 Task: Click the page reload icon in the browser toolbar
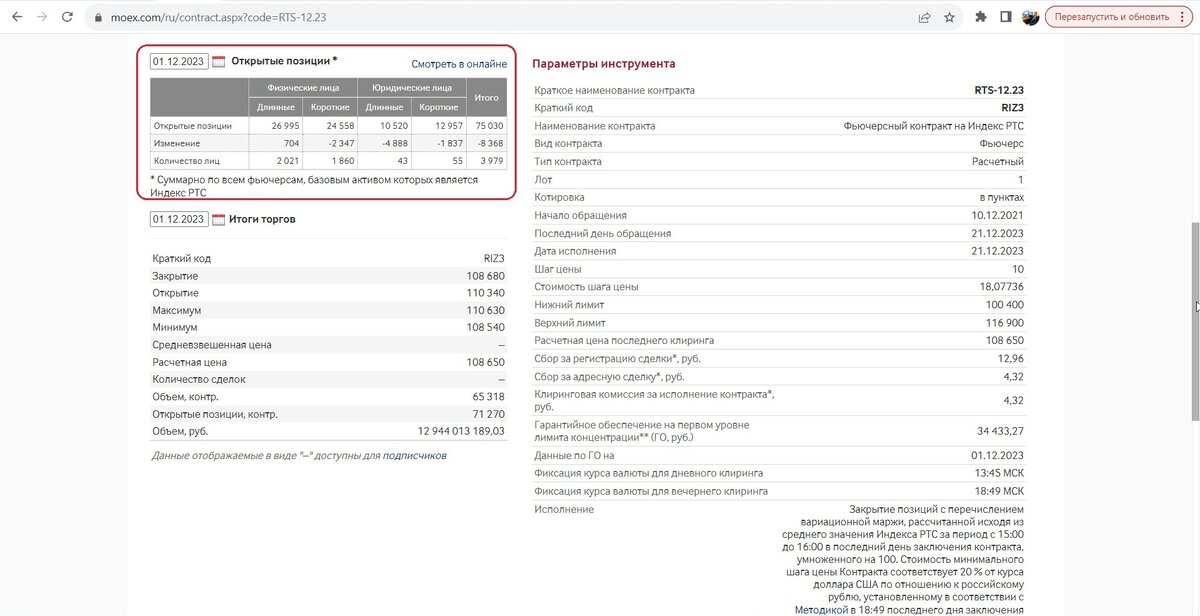click(x=67, y=16)
